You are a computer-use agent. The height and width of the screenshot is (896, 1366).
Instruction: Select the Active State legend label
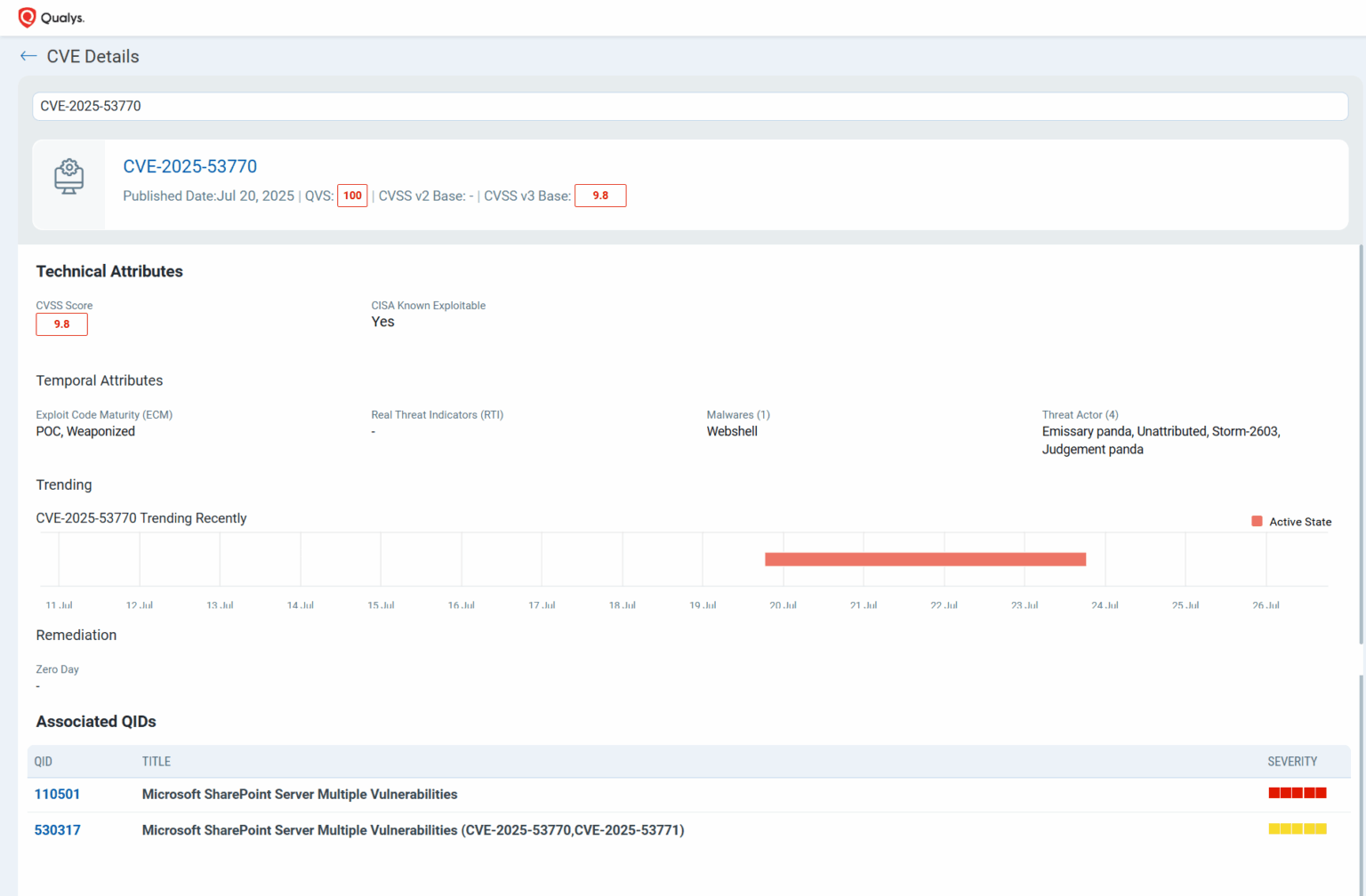click(1301, 522)
